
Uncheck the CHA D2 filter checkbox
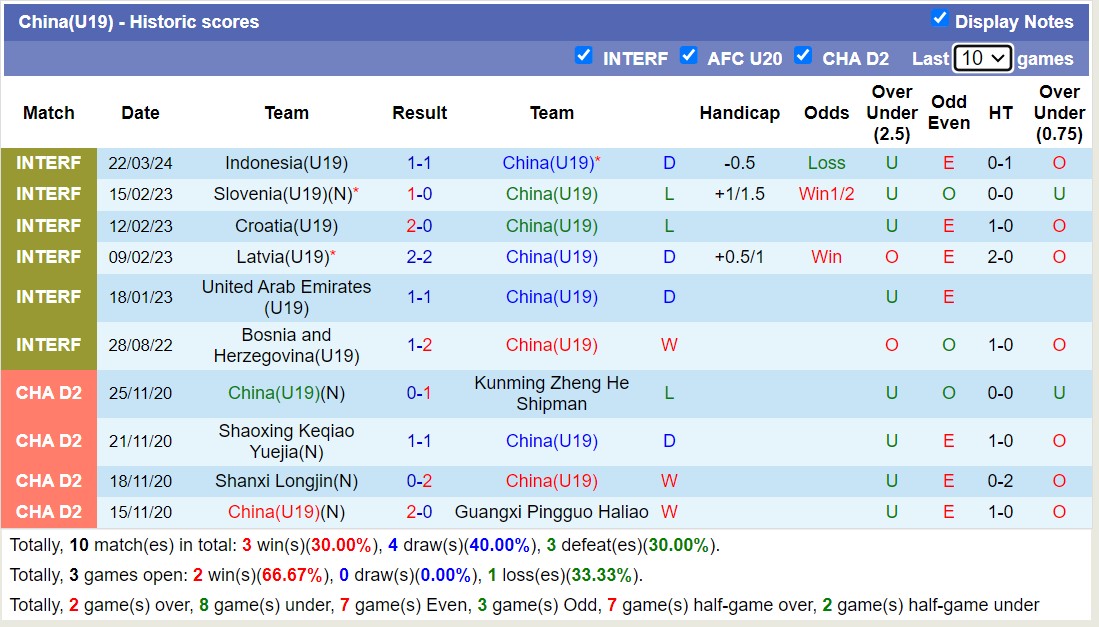click(x=804, y=57)
